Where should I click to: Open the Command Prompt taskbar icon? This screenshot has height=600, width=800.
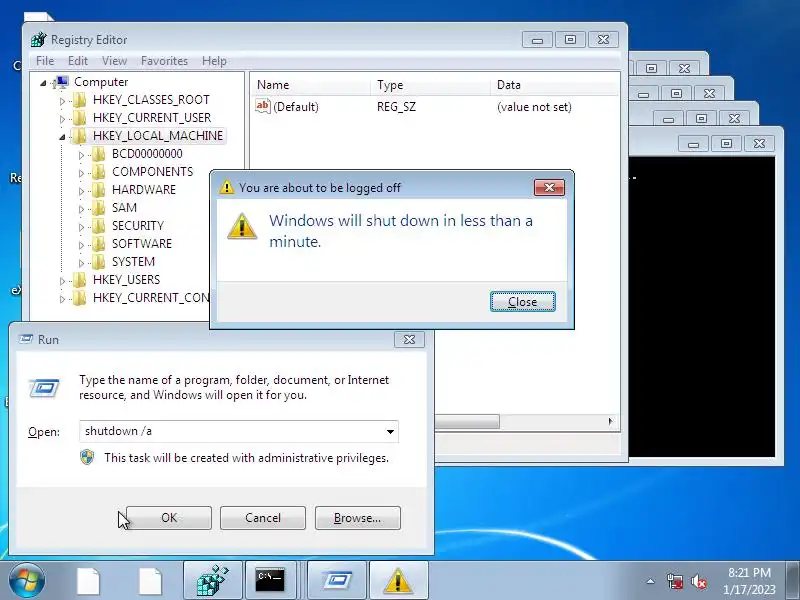[270, 581]
